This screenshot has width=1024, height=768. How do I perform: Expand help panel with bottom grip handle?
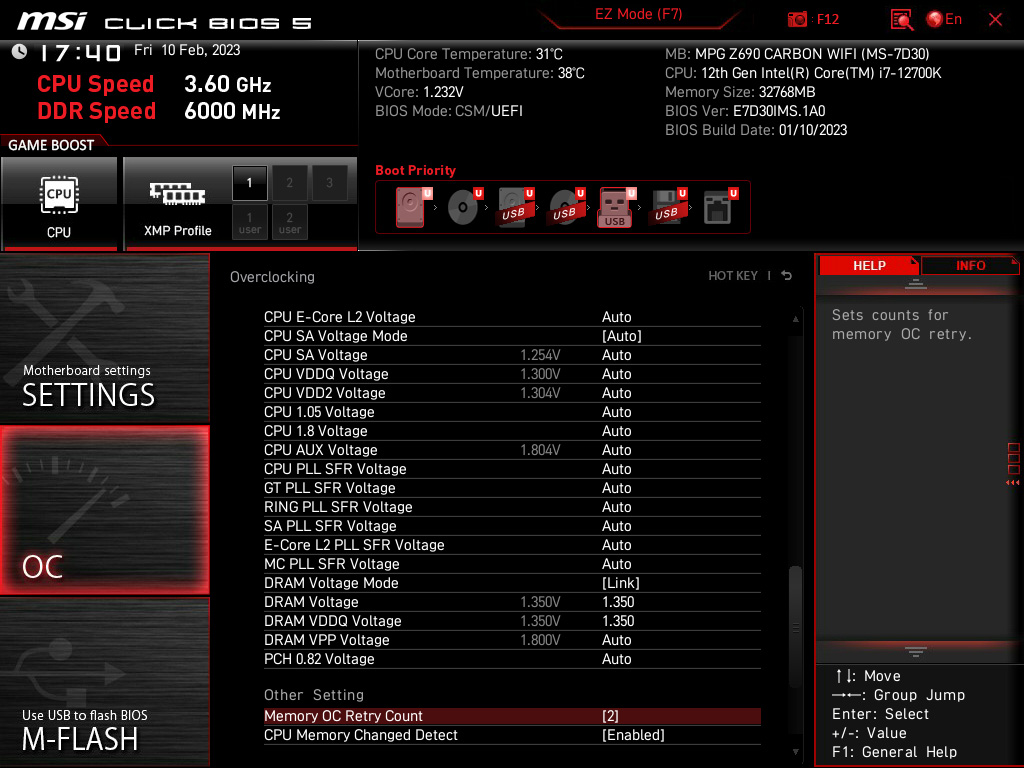(916, 652)
